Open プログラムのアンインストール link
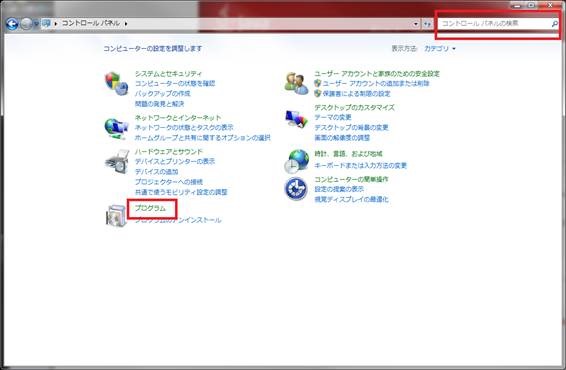Viewport: 566px width, 370px height. pyautogui.click(x=178, y=220)
